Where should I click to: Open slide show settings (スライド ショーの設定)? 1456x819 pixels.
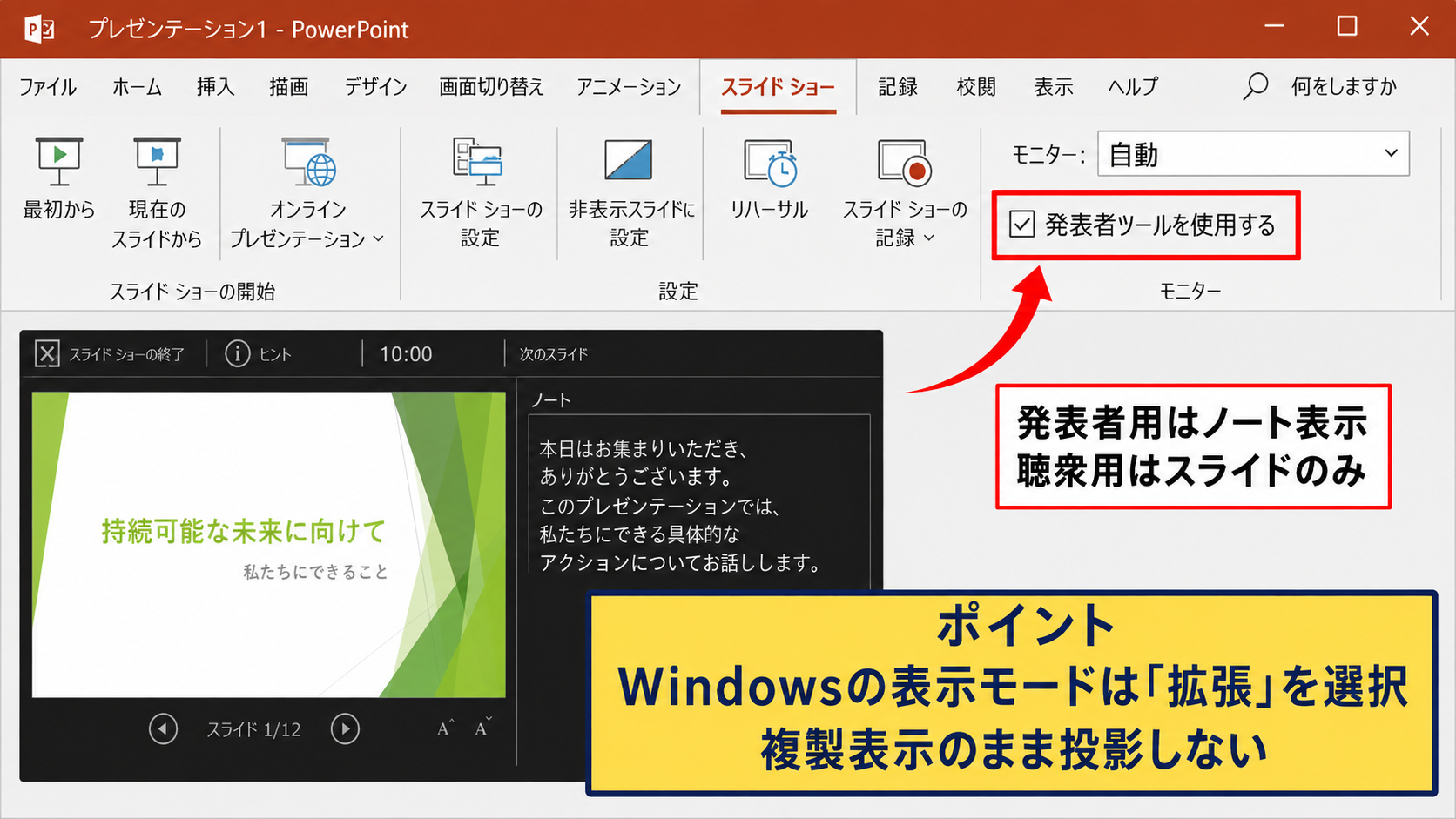[x=481, y=192]
